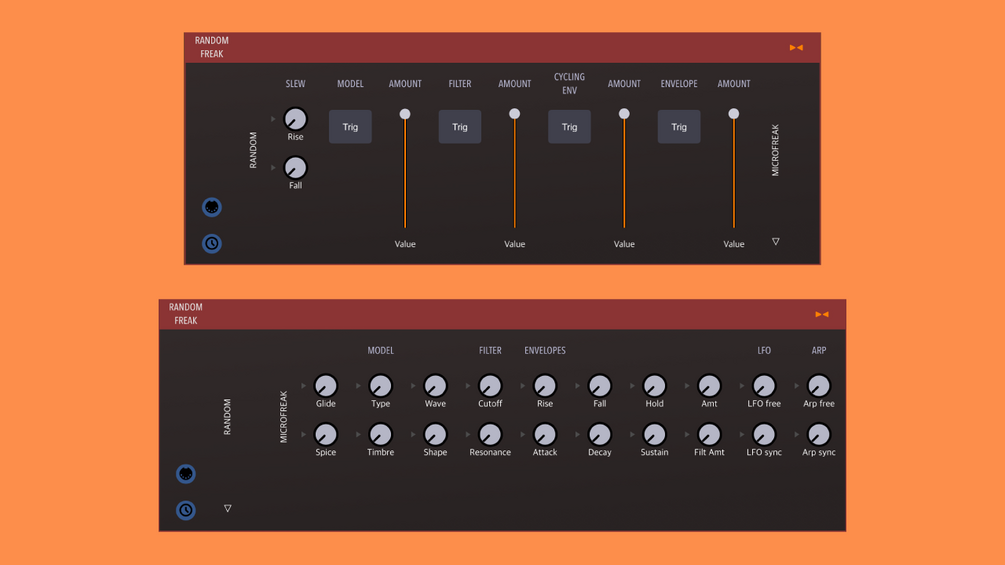Click the Sustain knob

654,434
